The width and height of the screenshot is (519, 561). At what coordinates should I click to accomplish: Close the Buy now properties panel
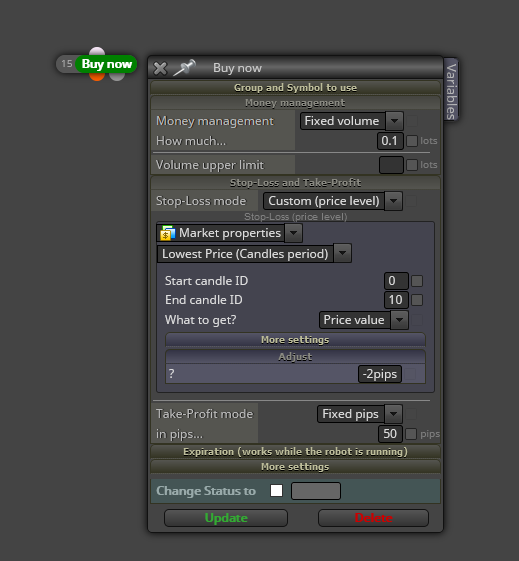click(160, 68)
